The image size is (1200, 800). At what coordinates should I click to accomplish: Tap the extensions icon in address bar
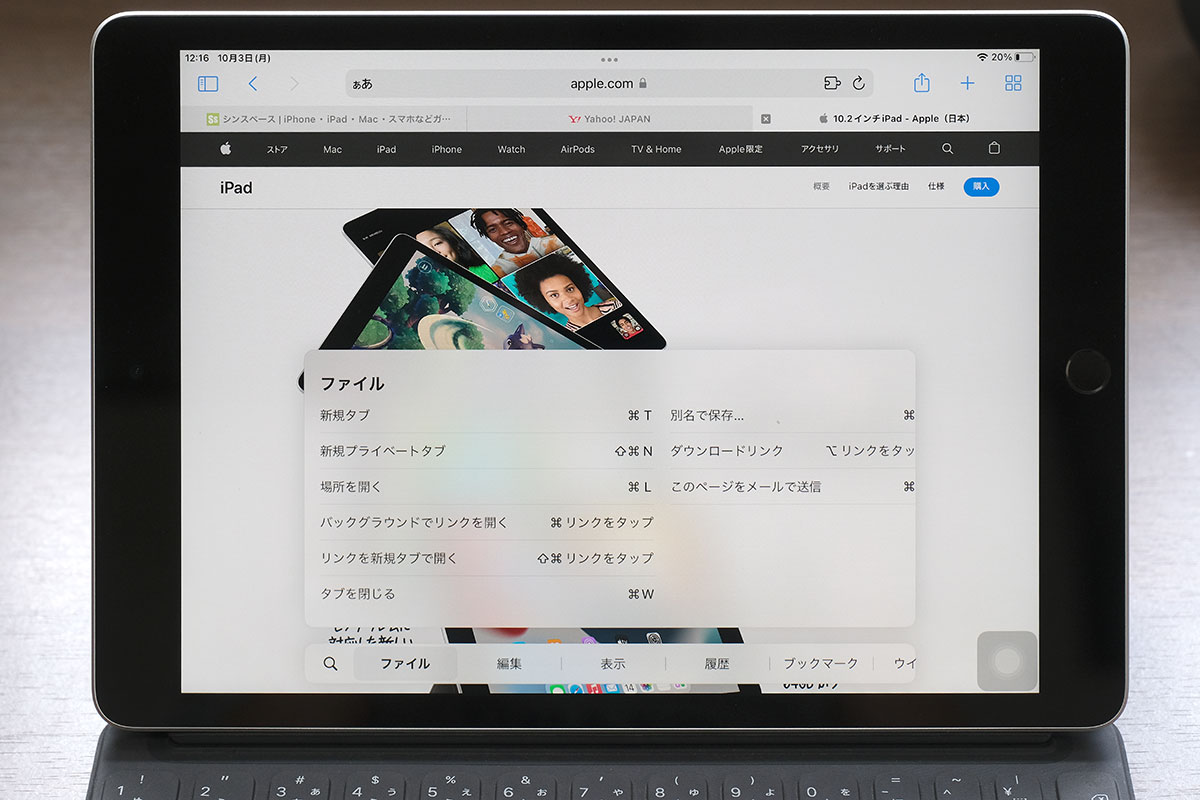pos(832,83)
